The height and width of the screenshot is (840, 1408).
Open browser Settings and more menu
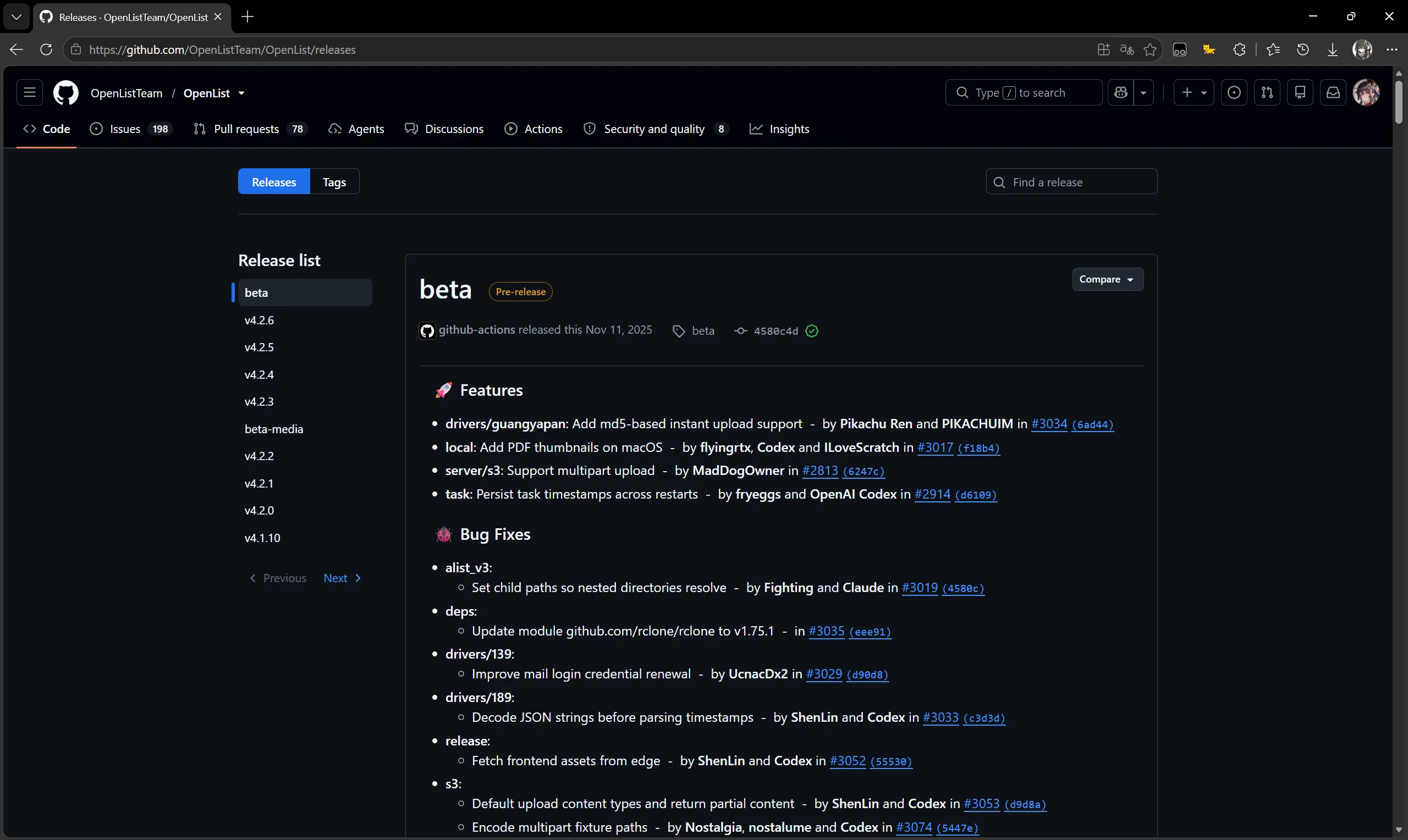tap(1392, 50)
